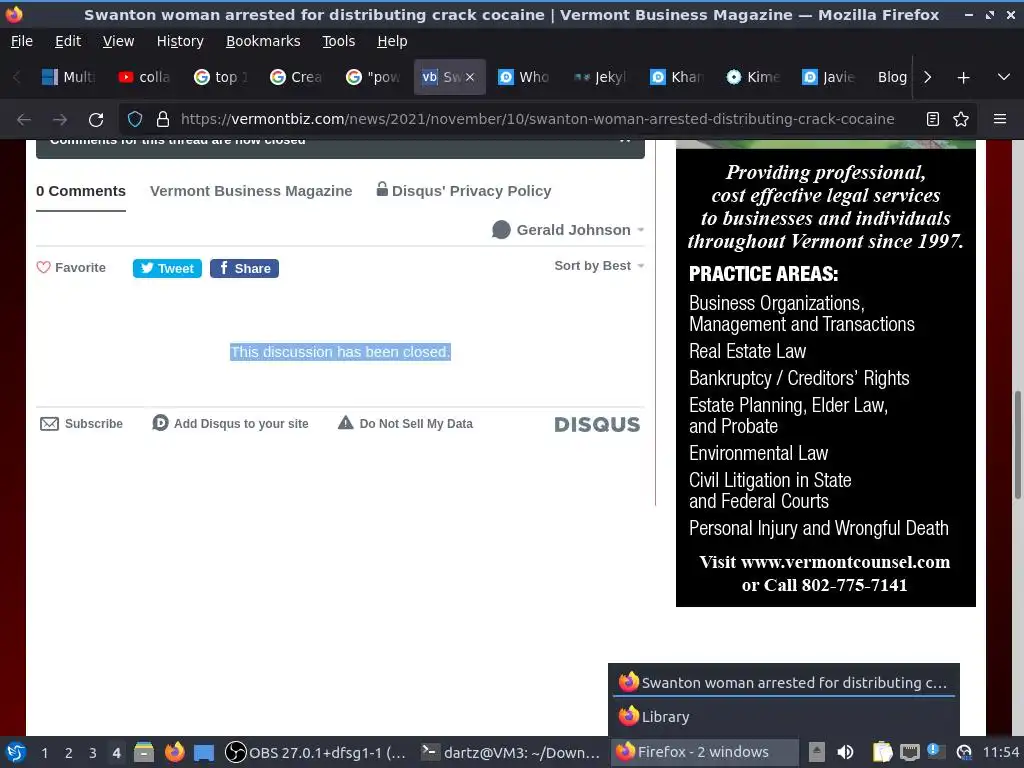This screenshot has height=768, width=1024.
Task: Switch to workspace 2
Action: [x=69, y=753]
